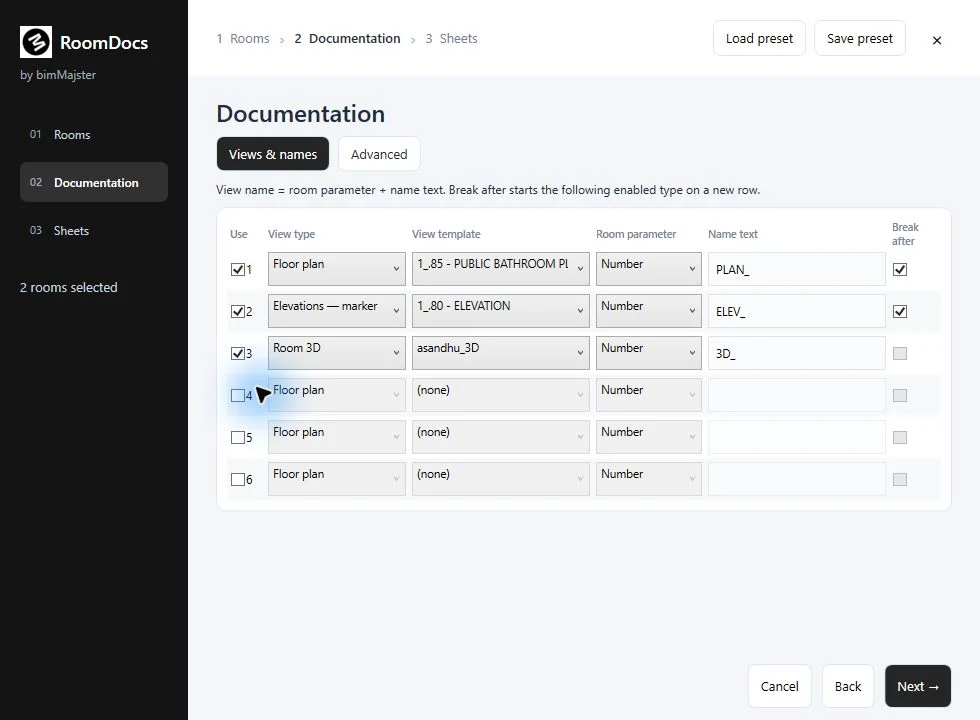980x720 pixels.
Task: Click the RoomDocs logo icon
Action: [x=36, y=42]
